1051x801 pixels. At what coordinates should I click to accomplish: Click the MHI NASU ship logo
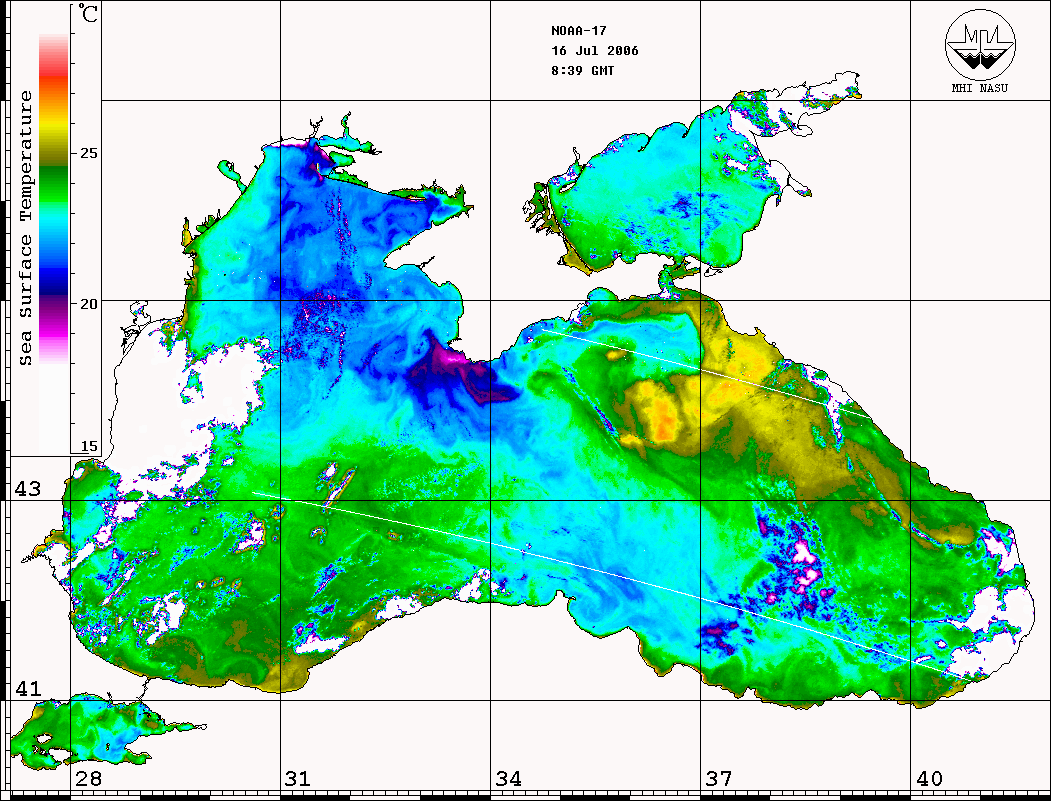point(980,47)
